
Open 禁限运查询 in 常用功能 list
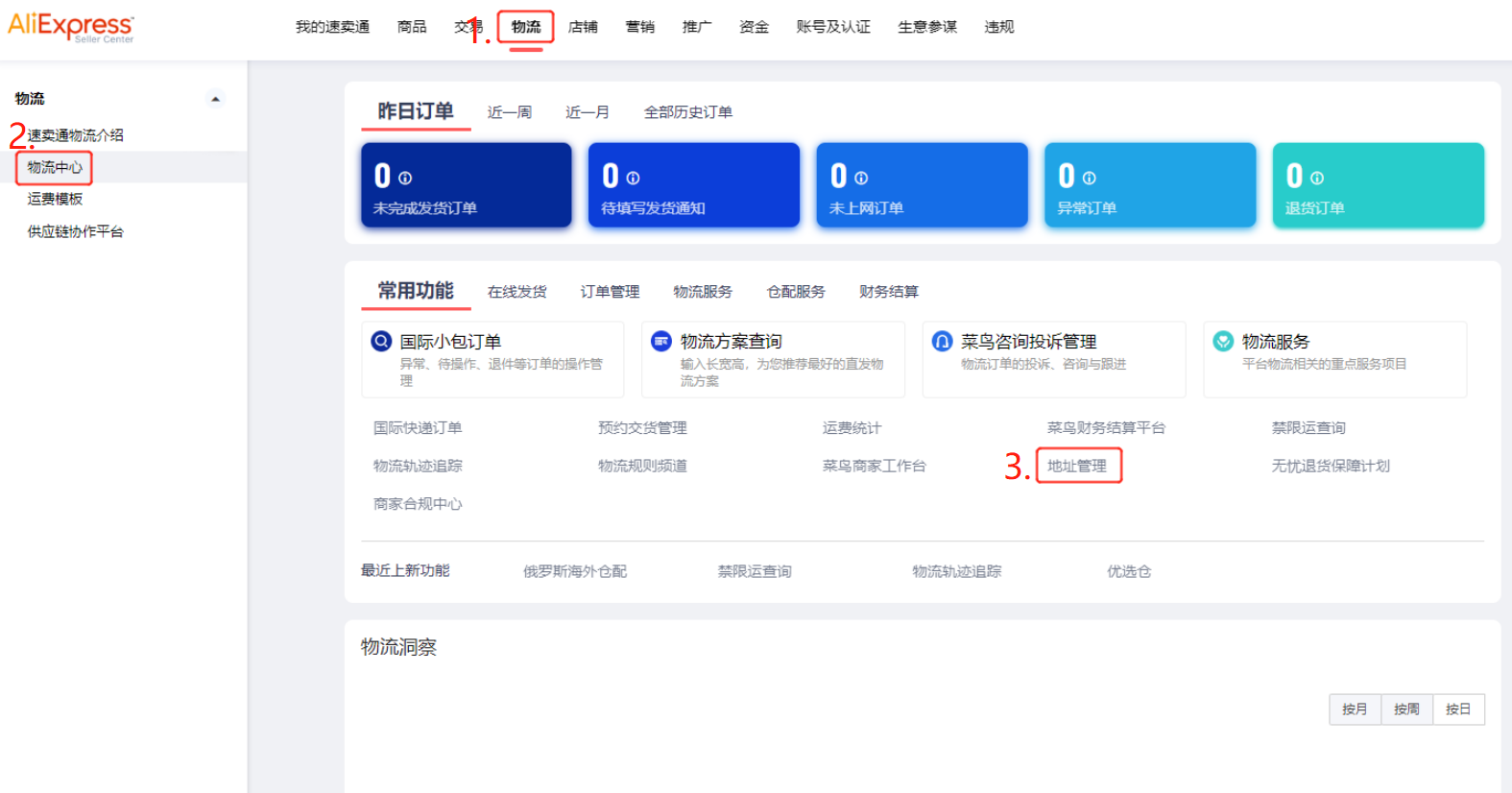pyautogui.click(x=1308, y=428)
